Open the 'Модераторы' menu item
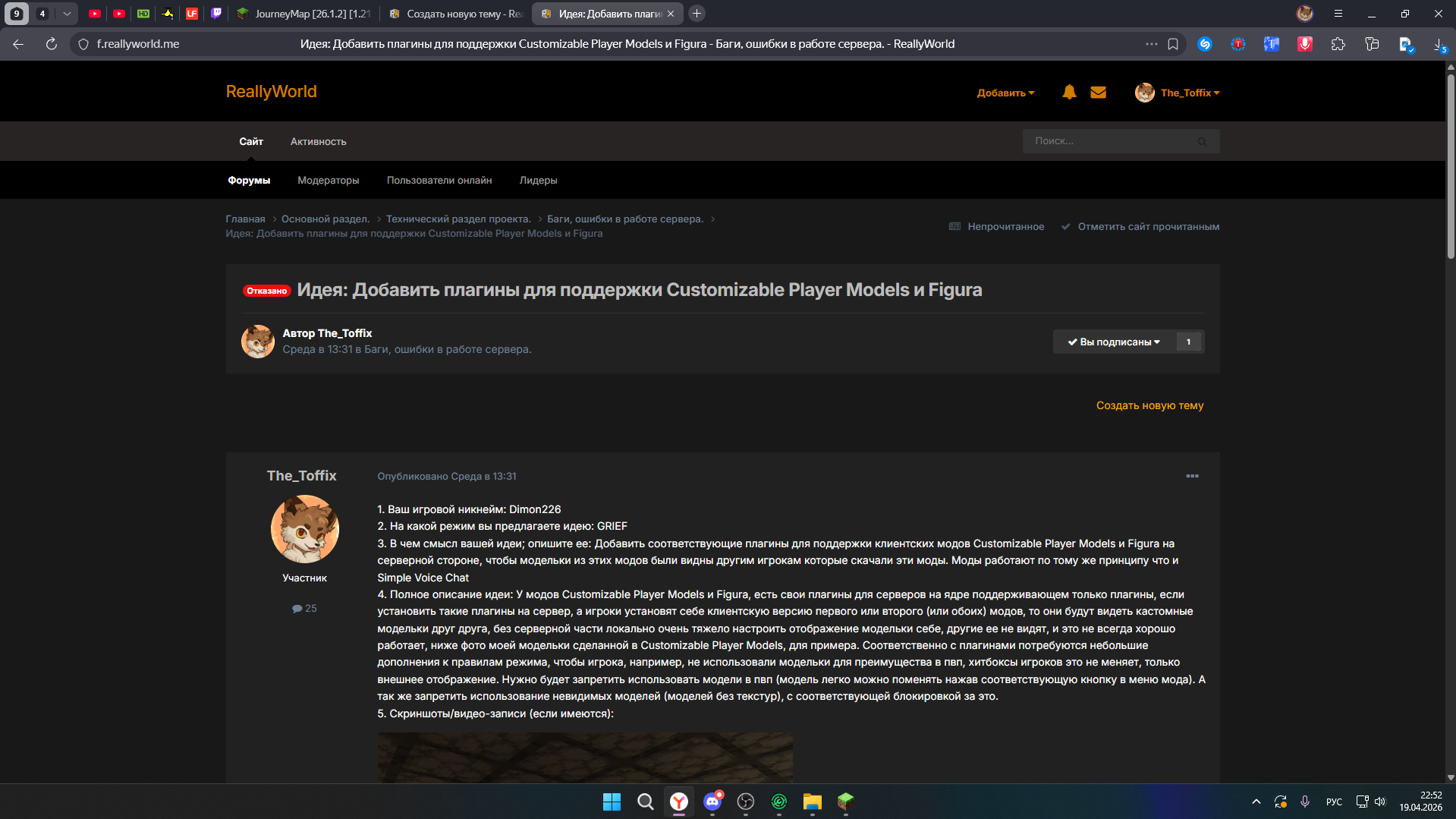This screenshot has height=819, width=1456. click(x=328, y=181)
